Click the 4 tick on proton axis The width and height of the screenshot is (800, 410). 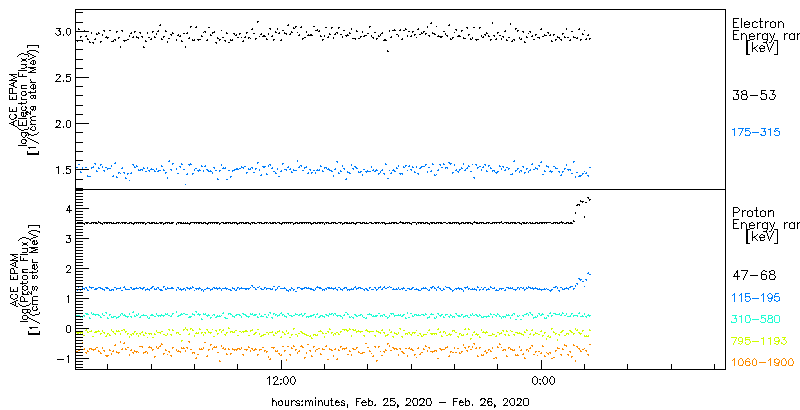[x=66, y=209]
